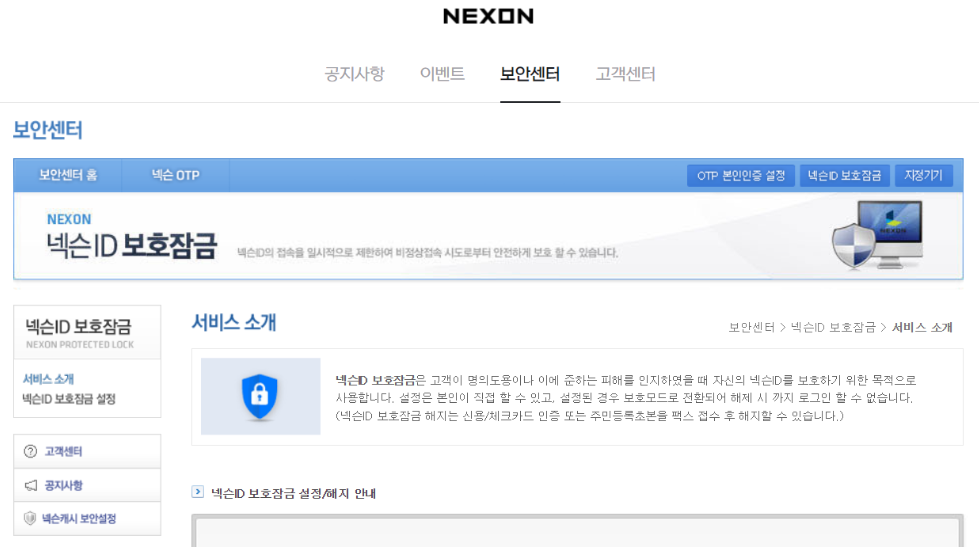Select the 보안센터 top navigation tab
The width and height of the screenshot is (979, 552).
pyautogui.click(x=530, y=74)
